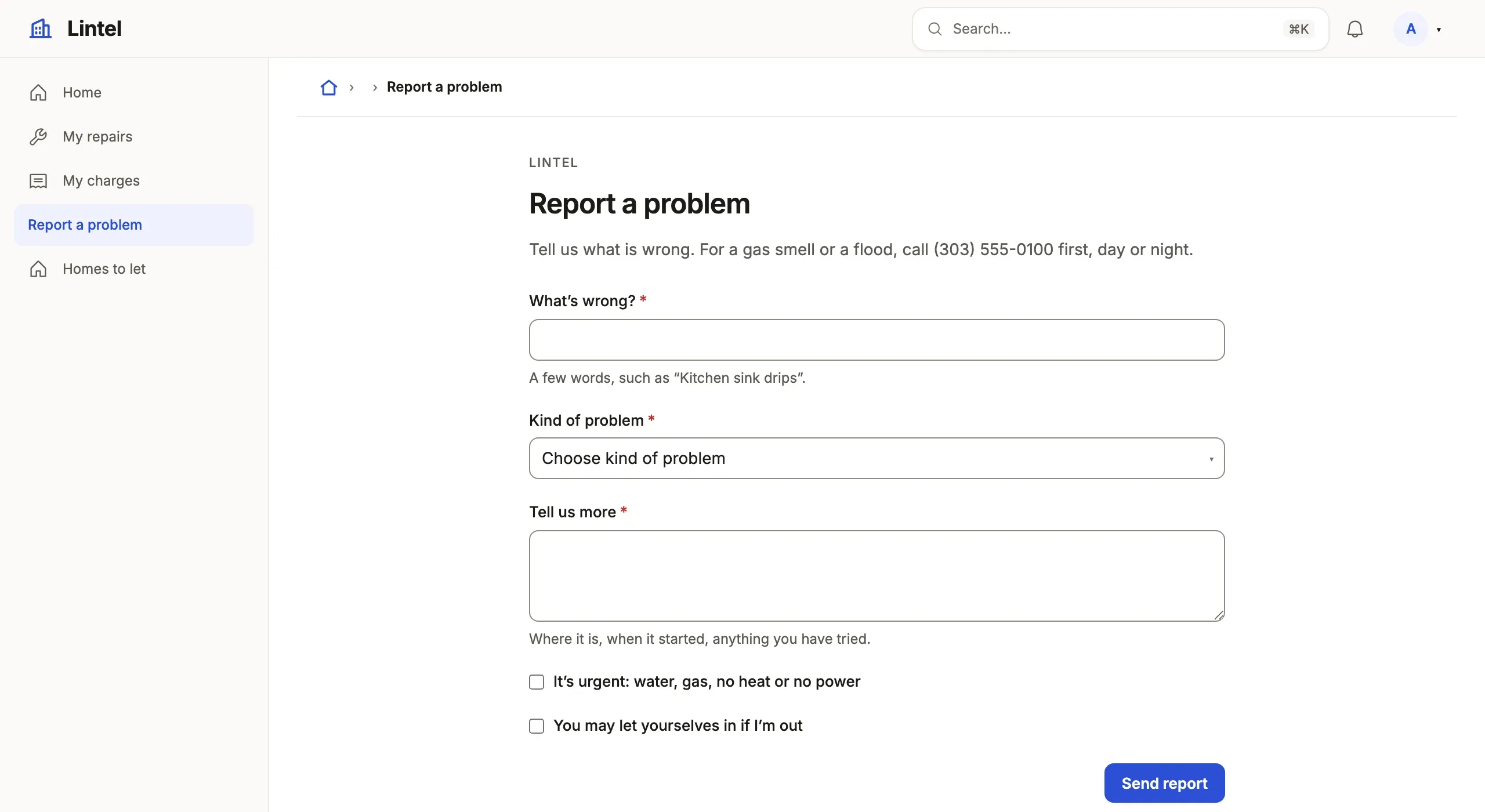This screenshot has width=1485, height=812.
Task: Click the Kind of problem label
Action: point(586,420)
